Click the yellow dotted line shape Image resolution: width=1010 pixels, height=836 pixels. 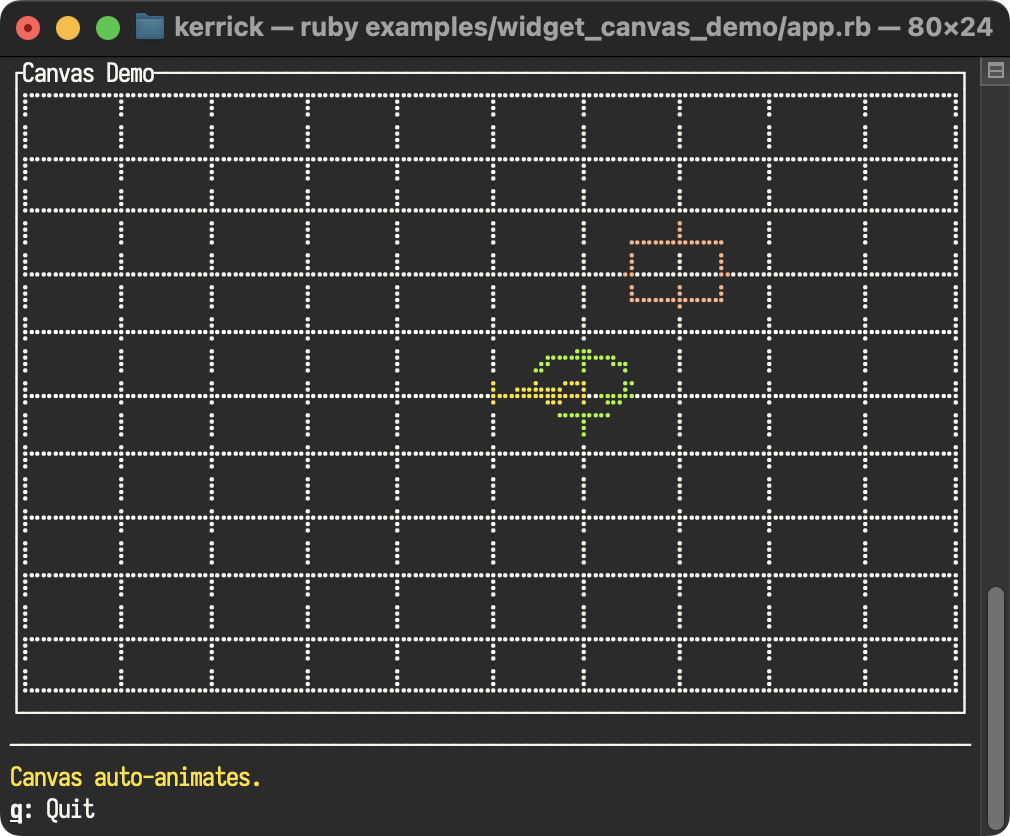pyautogui.click(x=538, y=392)
